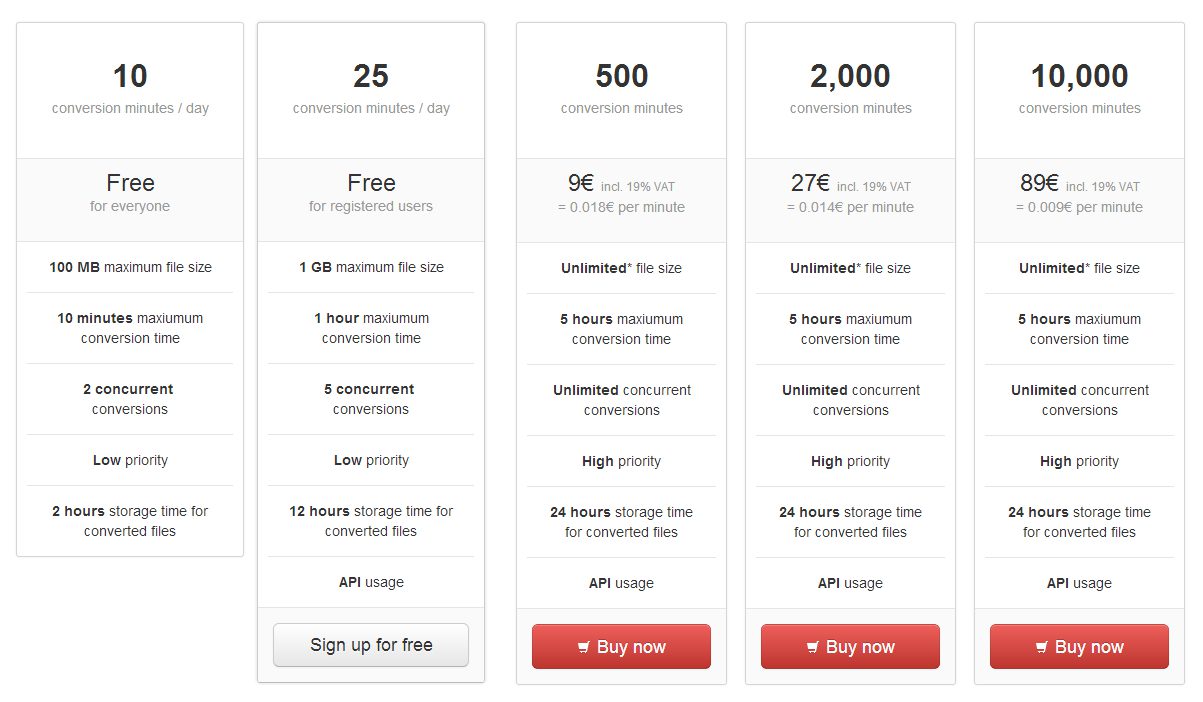Click "API usage" in the 25 minutes plan
The height and width of the screenshot is (702, 1203).
pyautogui.click(x=371, y=582)
